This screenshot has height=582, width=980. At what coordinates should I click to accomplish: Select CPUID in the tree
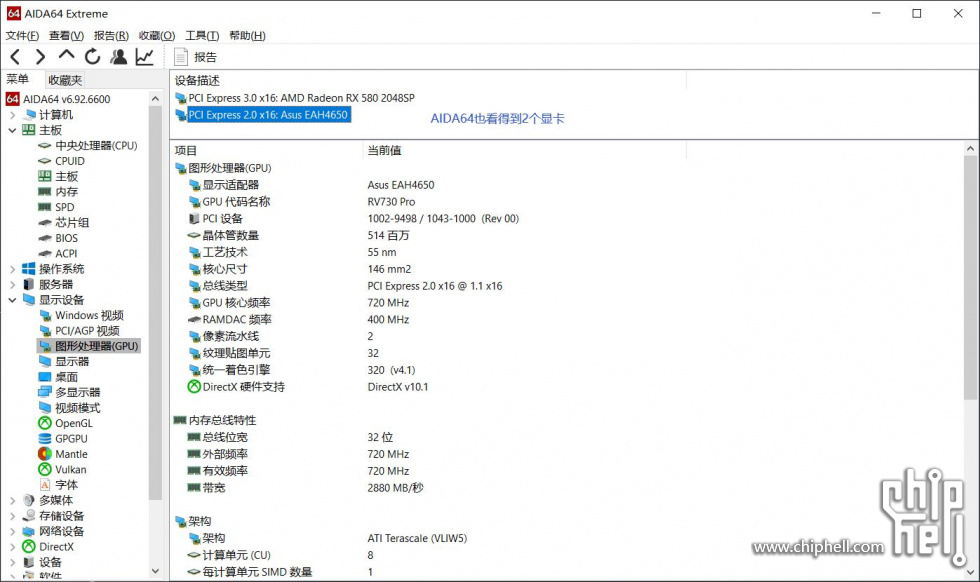coord(61,161)
